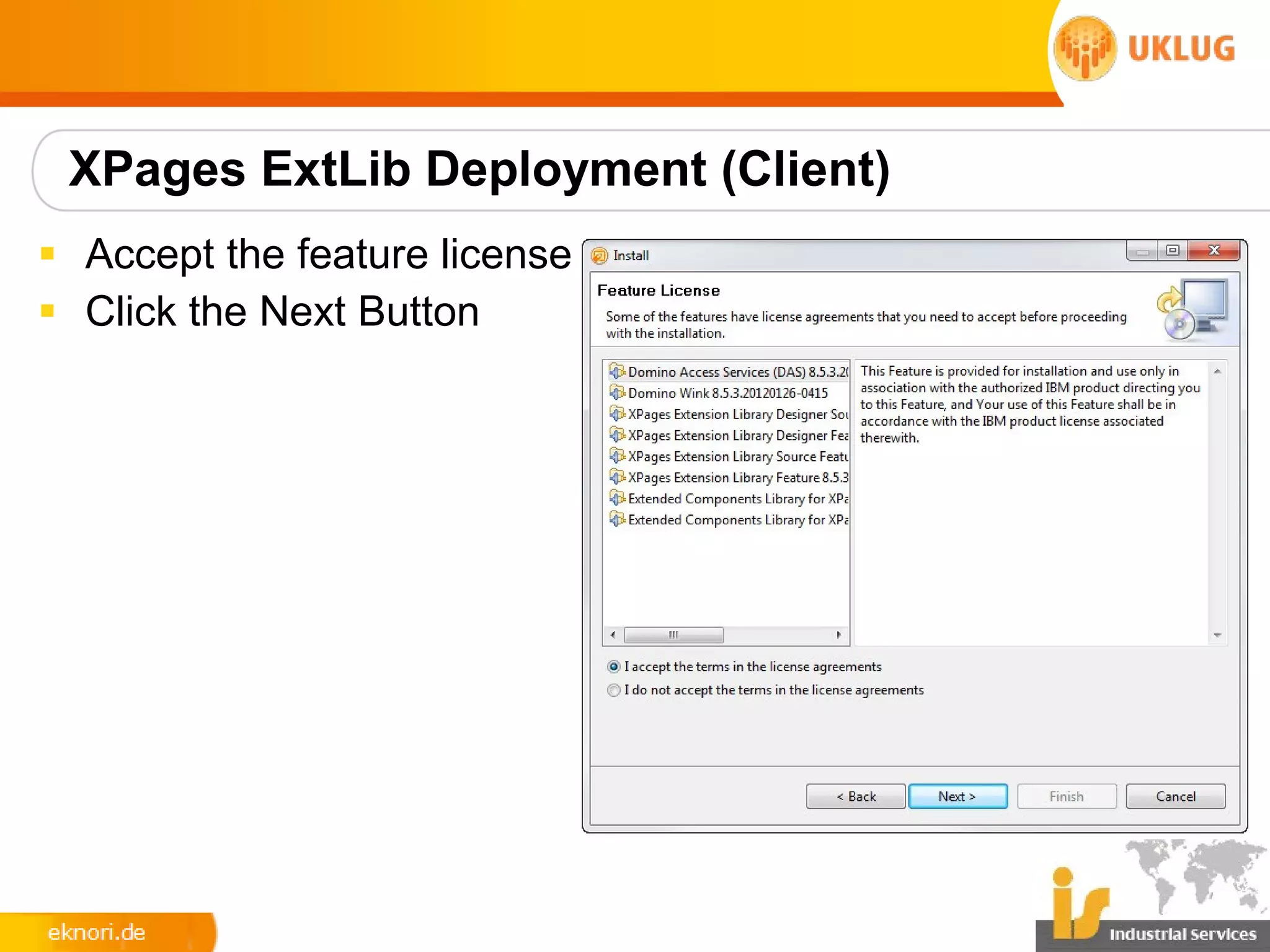This screenshot has height=952, width=1270.
Task: Close the Install dialog window
Action: [x=1214, y=251]
